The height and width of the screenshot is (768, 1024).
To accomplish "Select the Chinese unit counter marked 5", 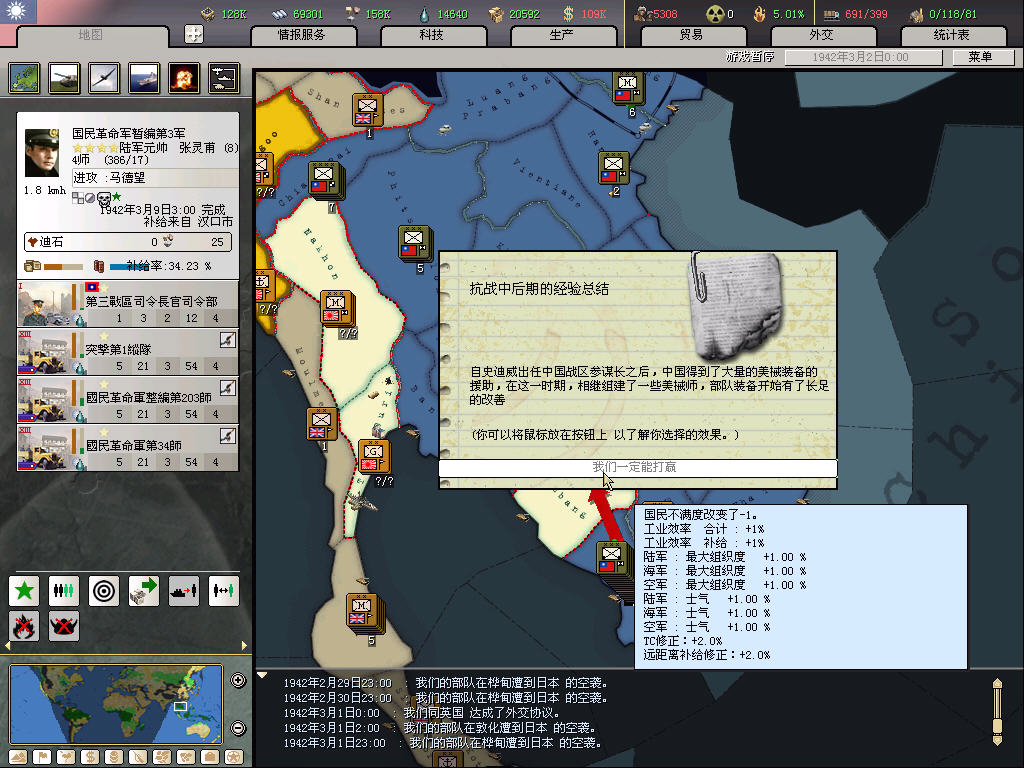I will 415,242.
